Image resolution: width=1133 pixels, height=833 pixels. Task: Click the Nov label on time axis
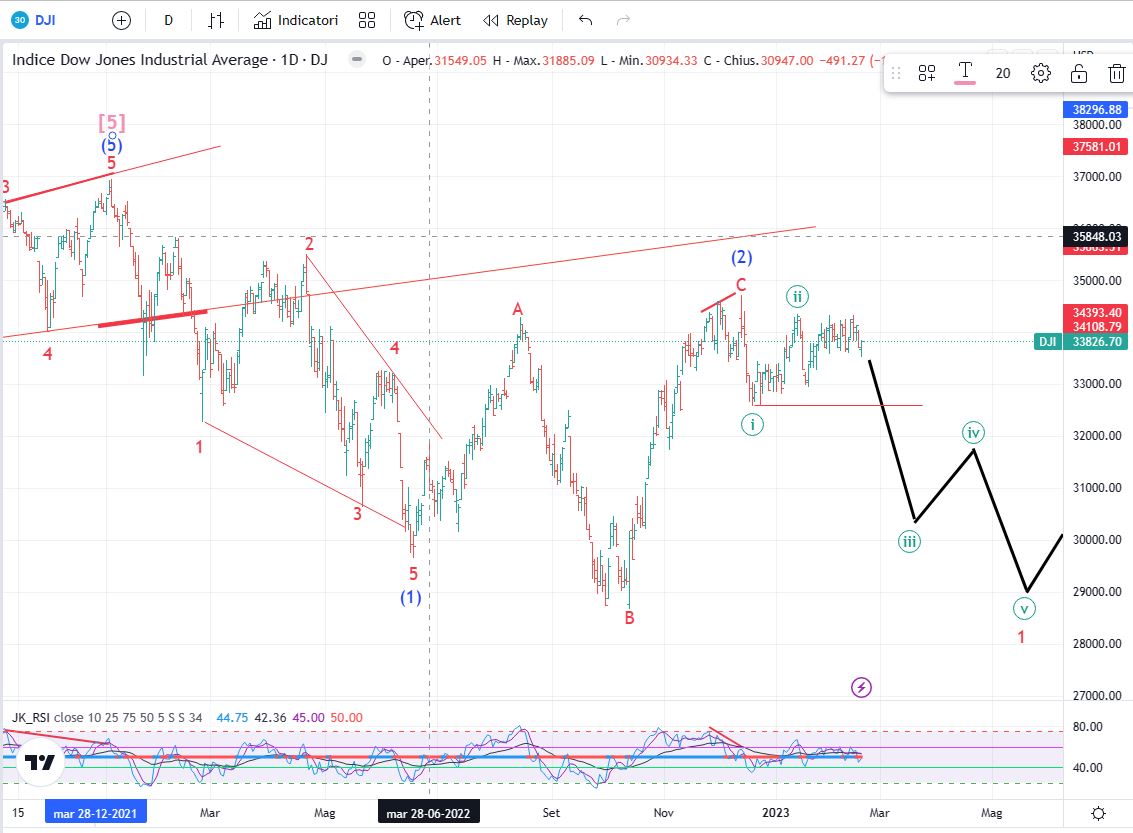coord(663,813)
